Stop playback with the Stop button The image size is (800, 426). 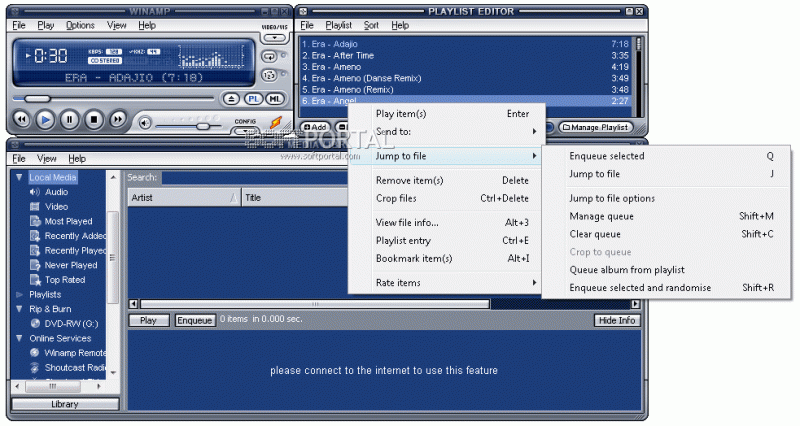[93, 120]
